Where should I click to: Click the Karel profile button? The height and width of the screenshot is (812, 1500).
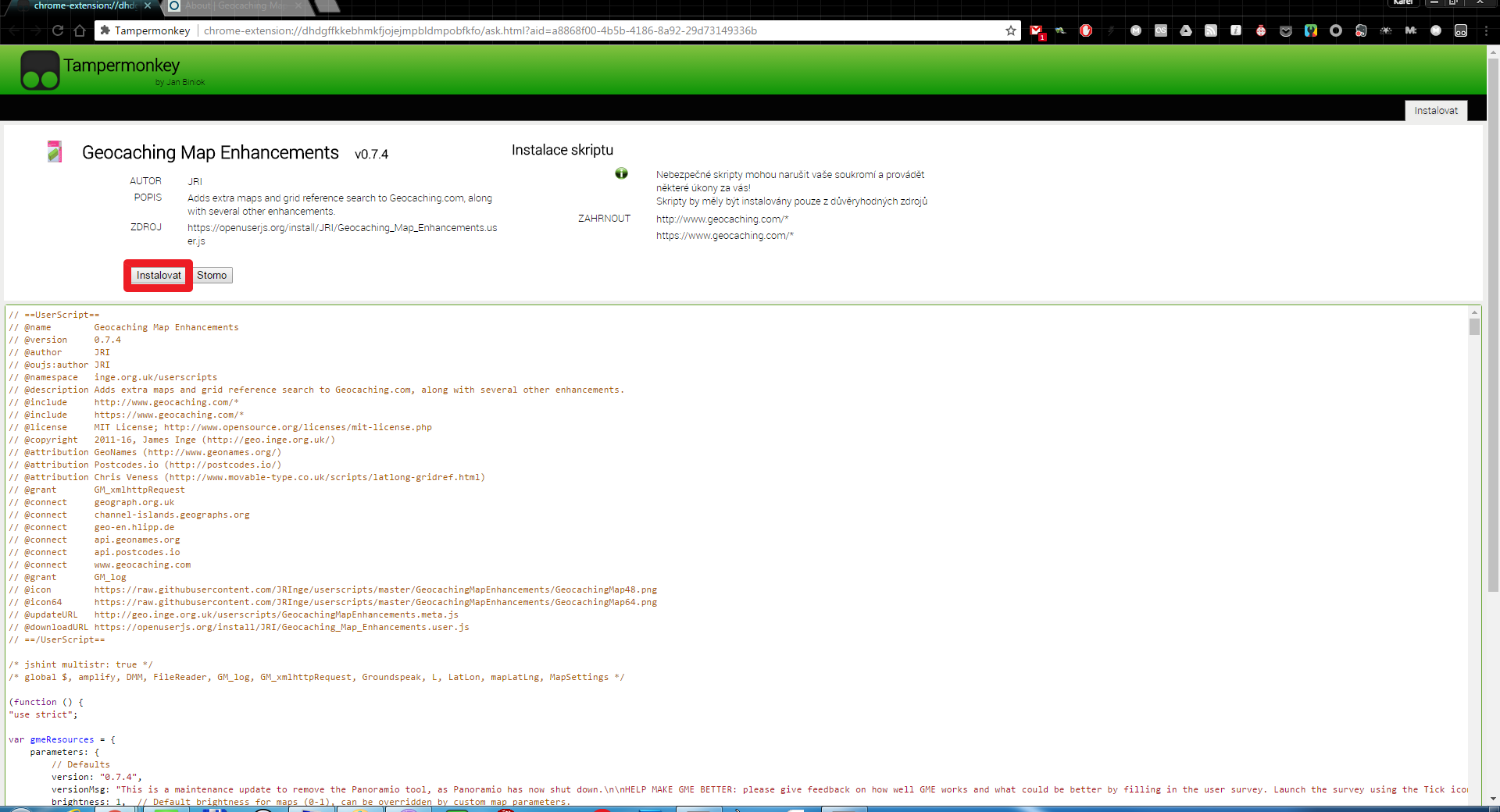point(1403,3)
